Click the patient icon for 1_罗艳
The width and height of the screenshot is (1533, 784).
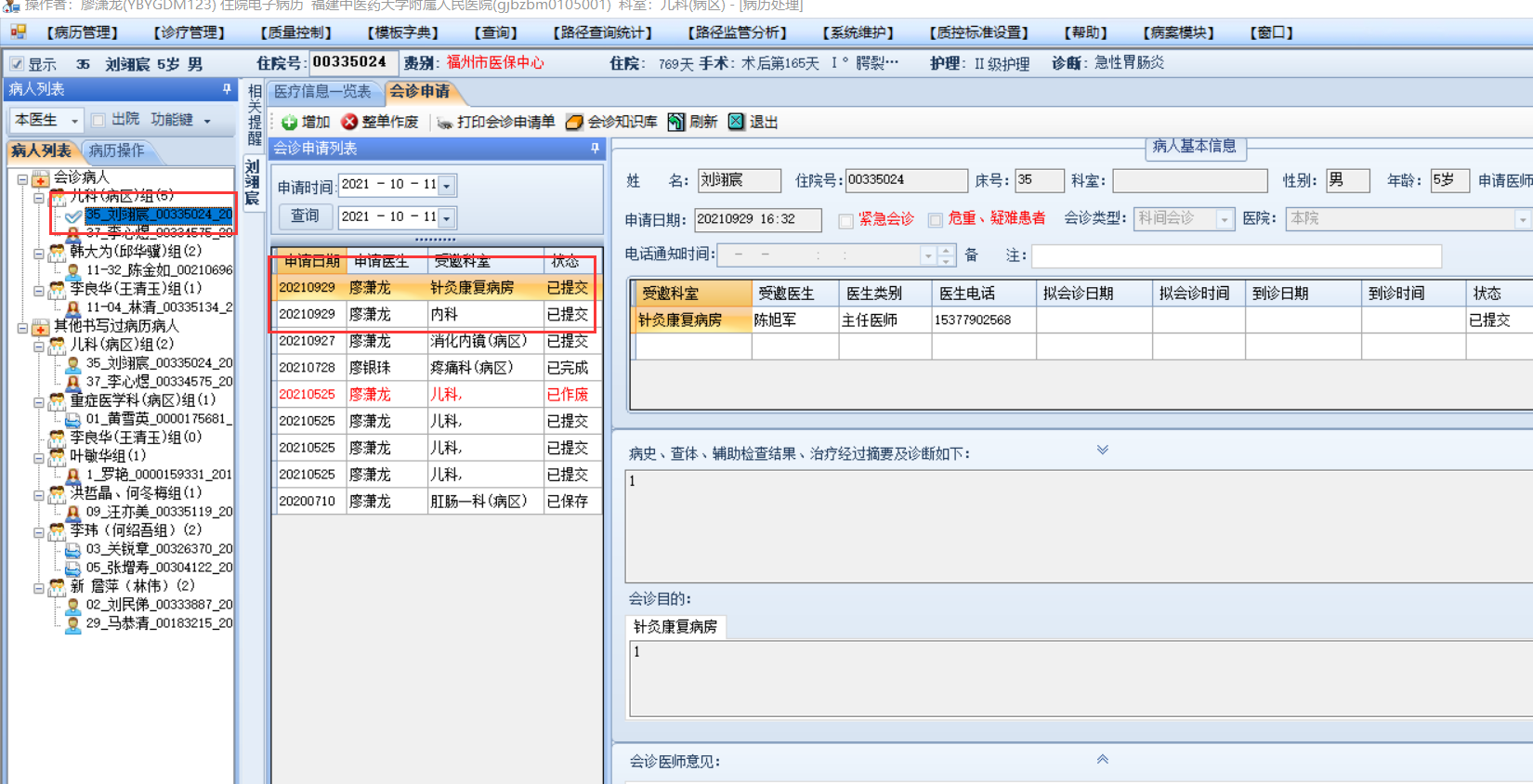pyautogui.click(x=73, y=475)
